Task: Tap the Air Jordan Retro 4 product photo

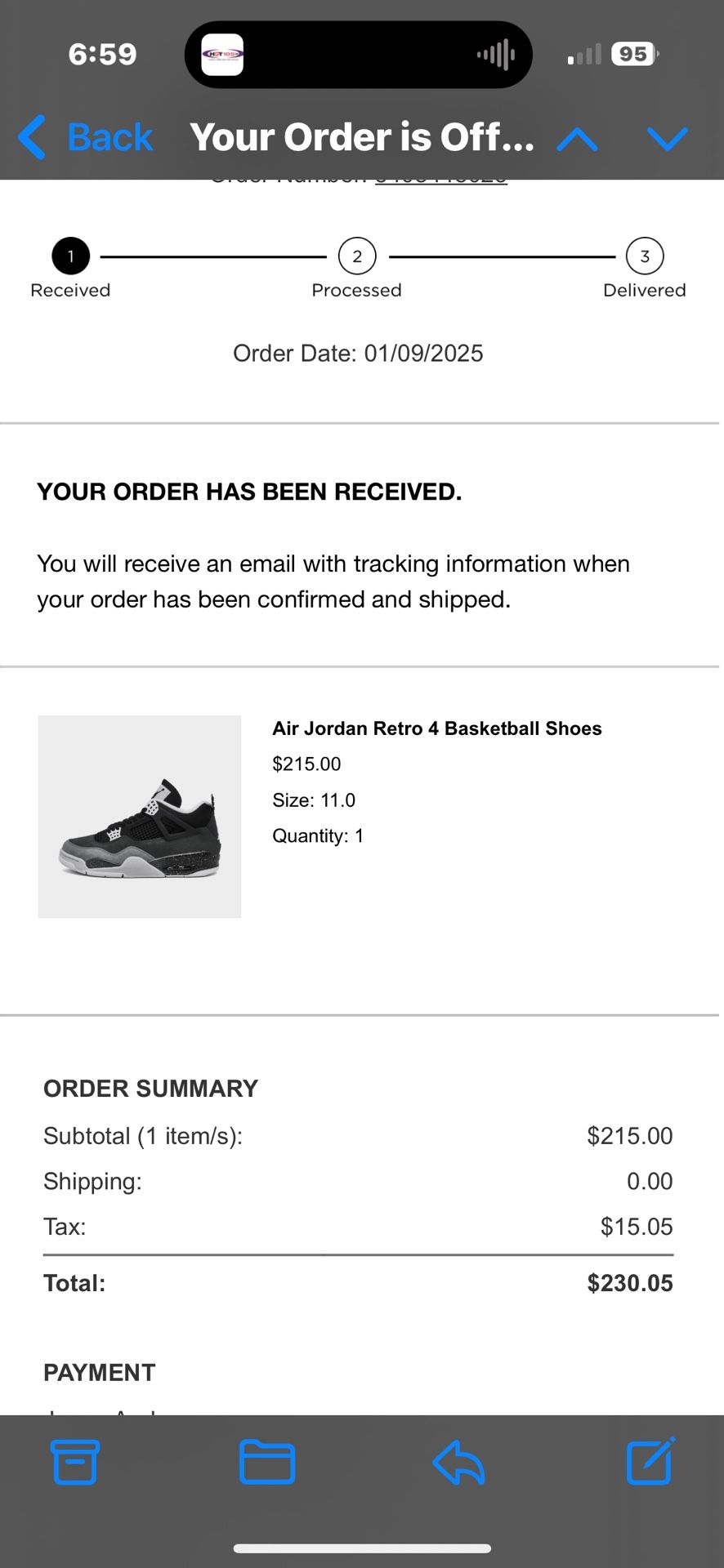Action: pyautogui.click(x=139, y=816)
